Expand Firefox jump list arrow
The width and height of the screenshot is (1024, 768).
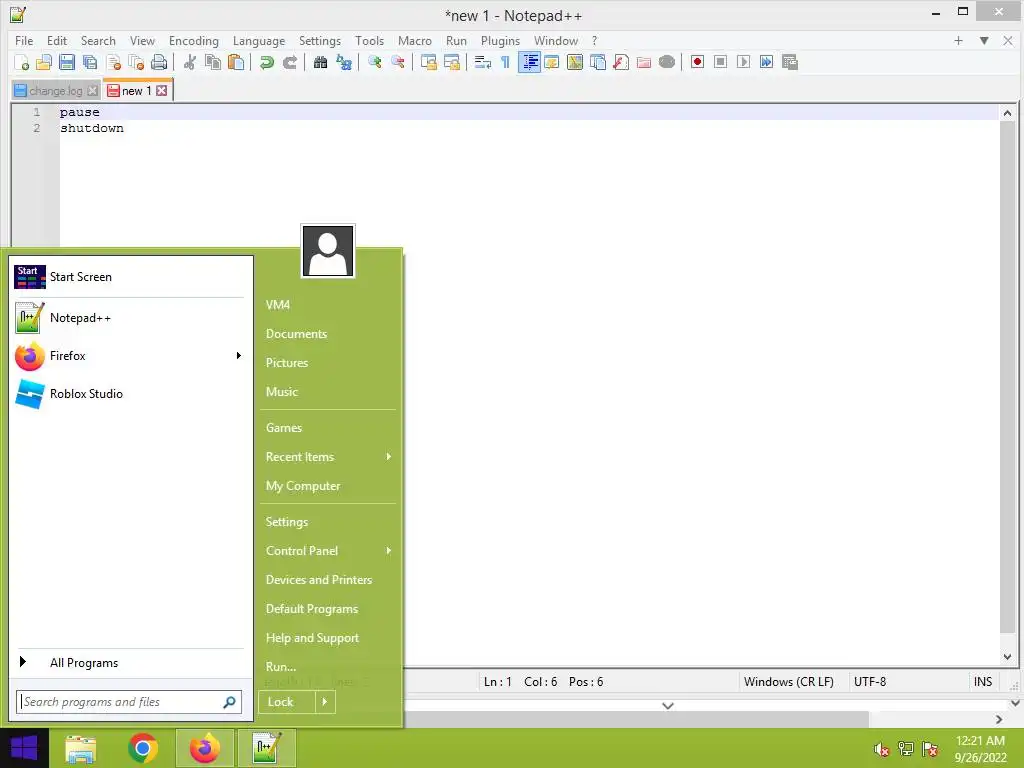(238, 355)
